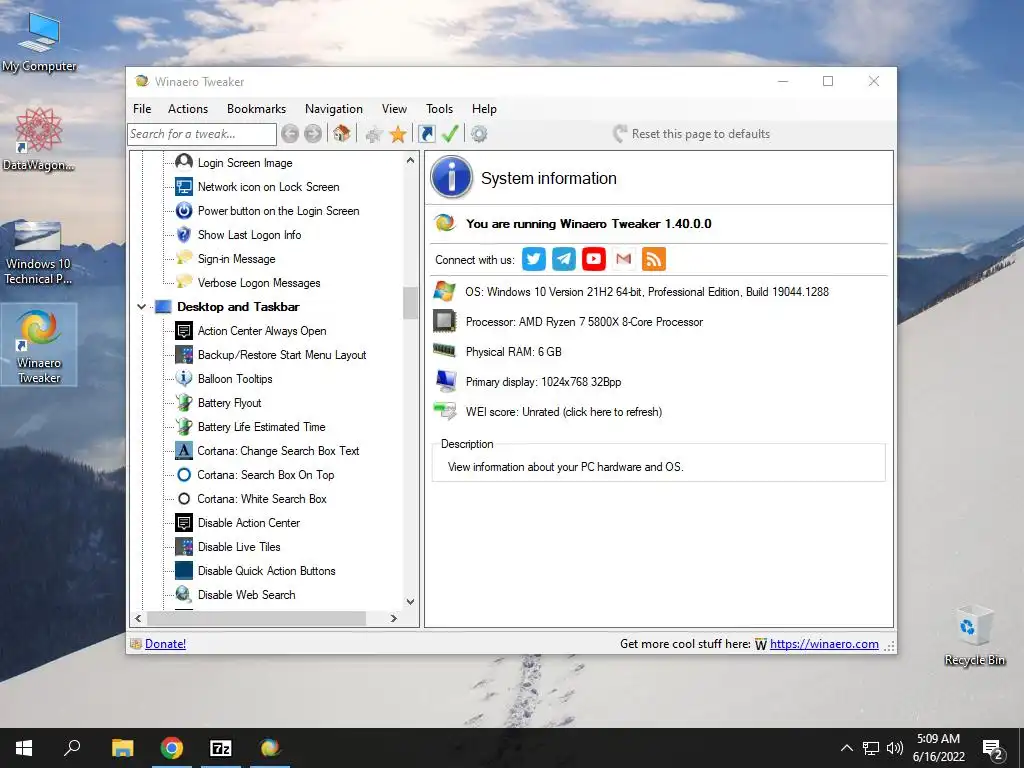Collapse the Desktop and Taskbar category
The image size is (1024, 768).
141,306
